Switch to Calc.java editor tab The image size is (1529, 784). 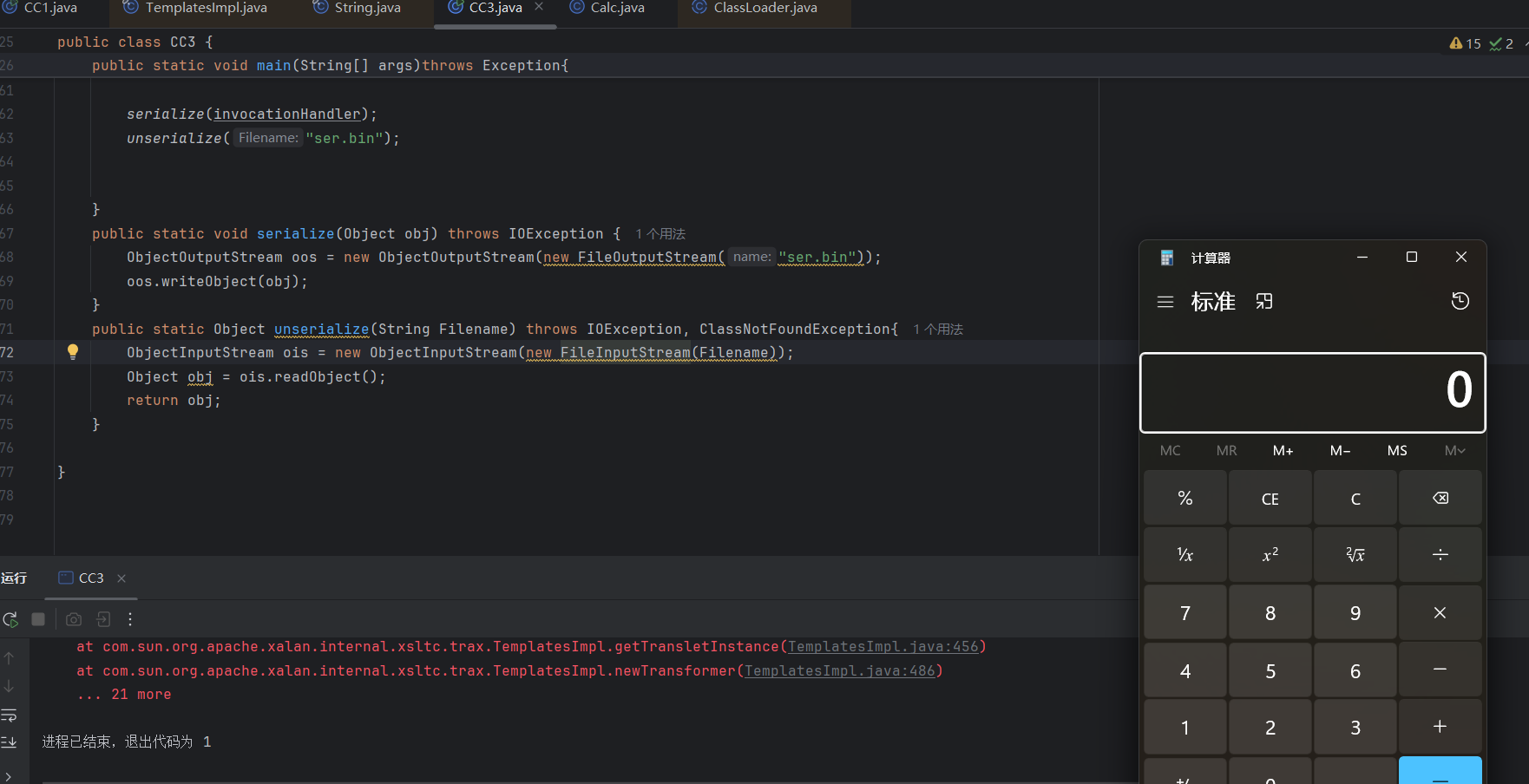(616, 8)
